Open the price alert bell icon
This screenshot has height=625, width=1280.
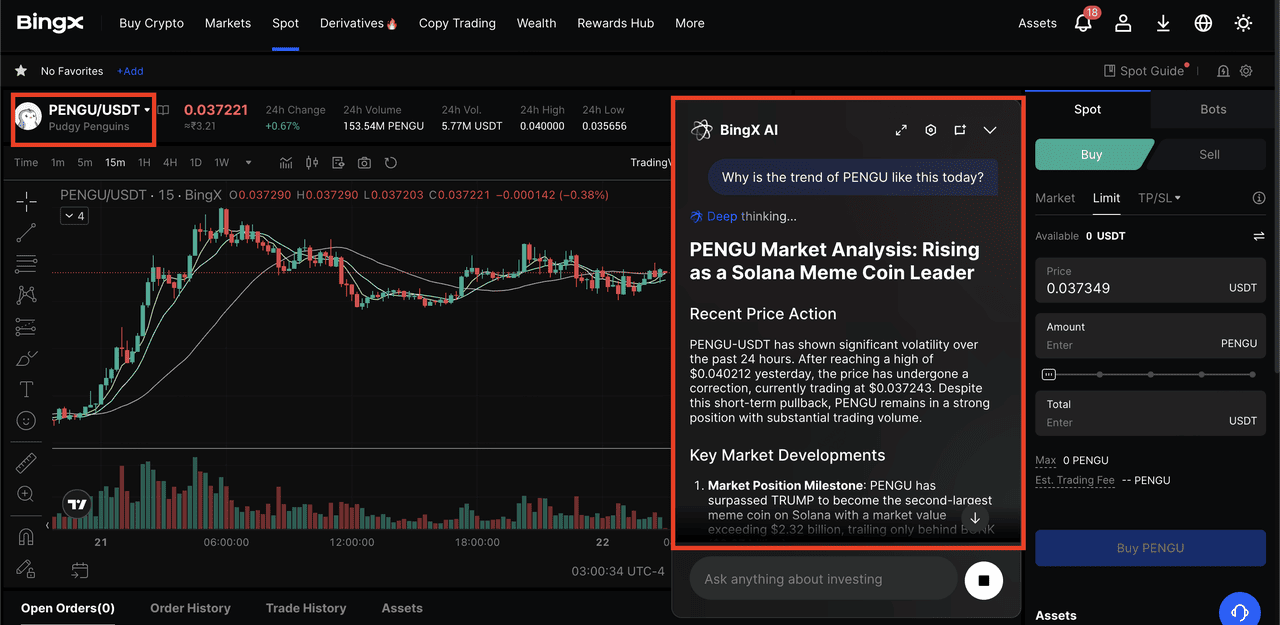click(x=1223, y=71)
